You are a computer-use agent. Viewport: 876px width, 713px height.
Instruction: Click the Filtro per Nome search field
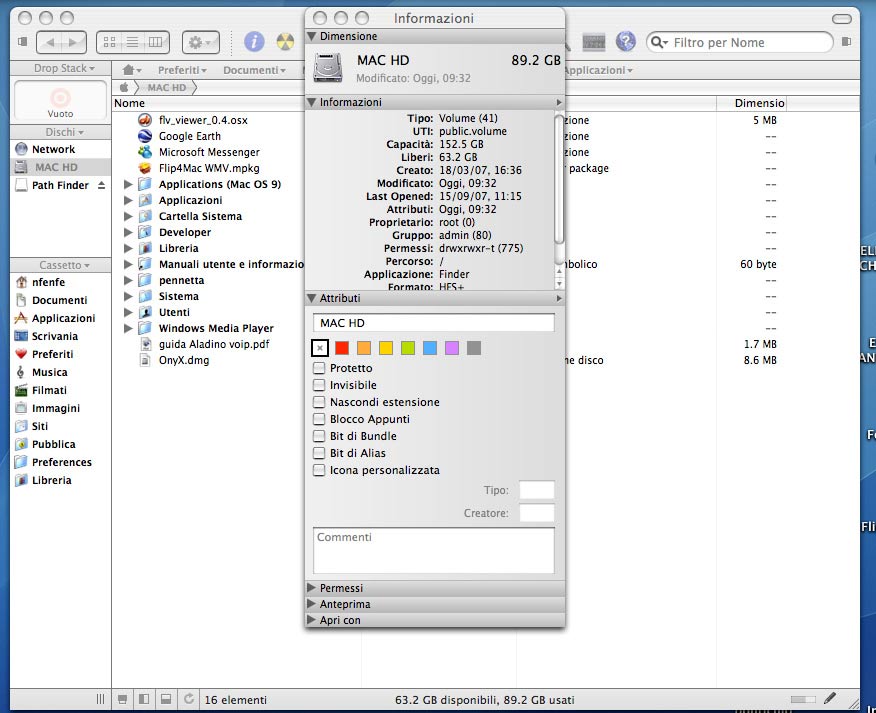[x=740, y=42]
